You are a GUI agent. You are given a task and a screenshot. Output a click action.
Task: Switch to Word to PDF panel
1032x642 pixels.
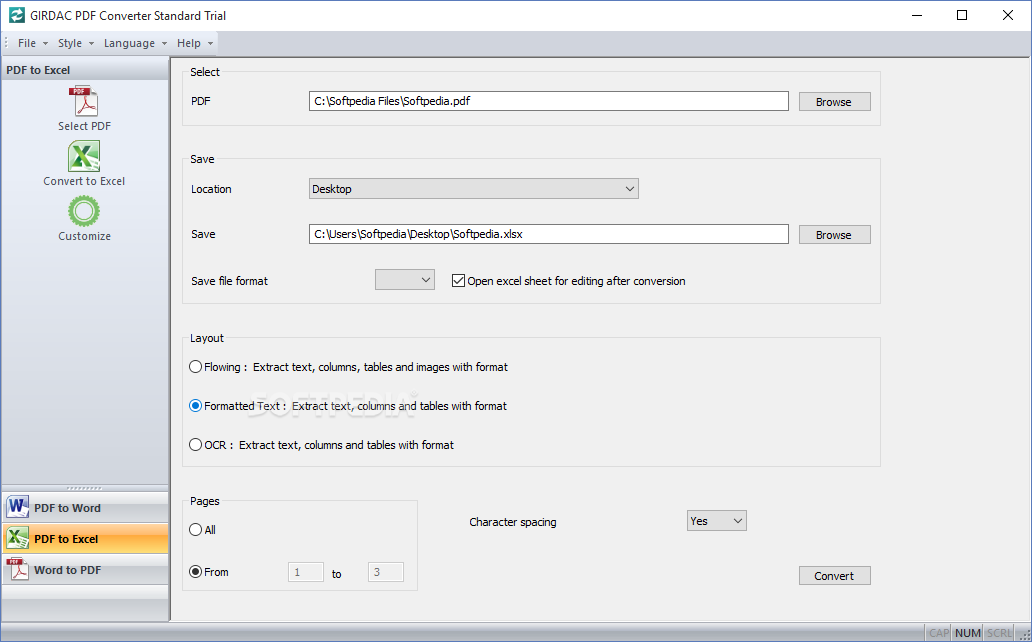tap(85, 570)
